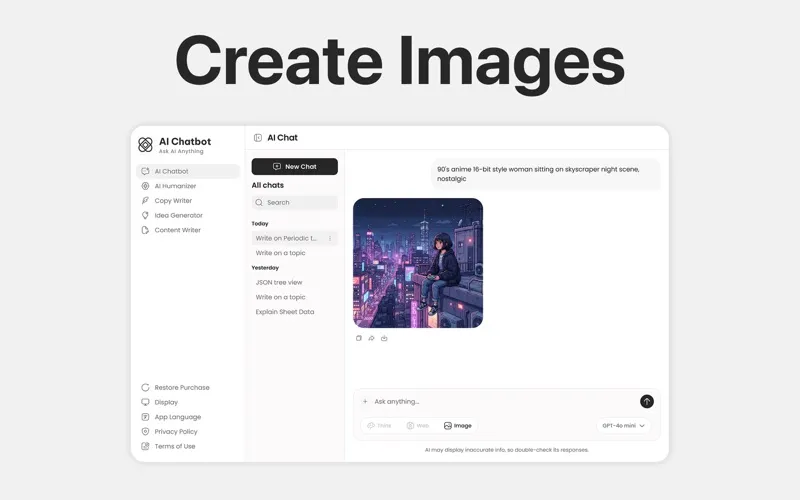The image size is (800, 500).
Task: Click the plus attachment icon
Action: 365,402
